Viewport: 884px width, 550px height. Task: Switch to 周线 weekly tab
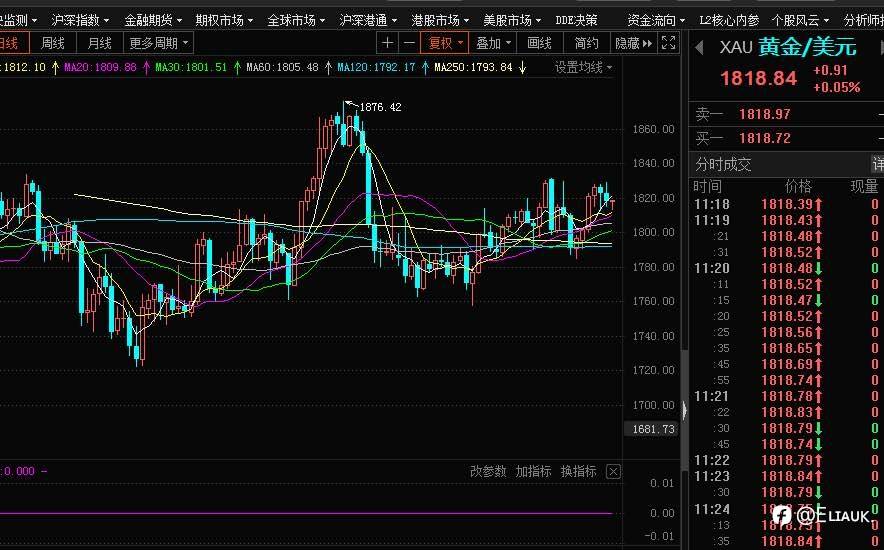point(53,43)
